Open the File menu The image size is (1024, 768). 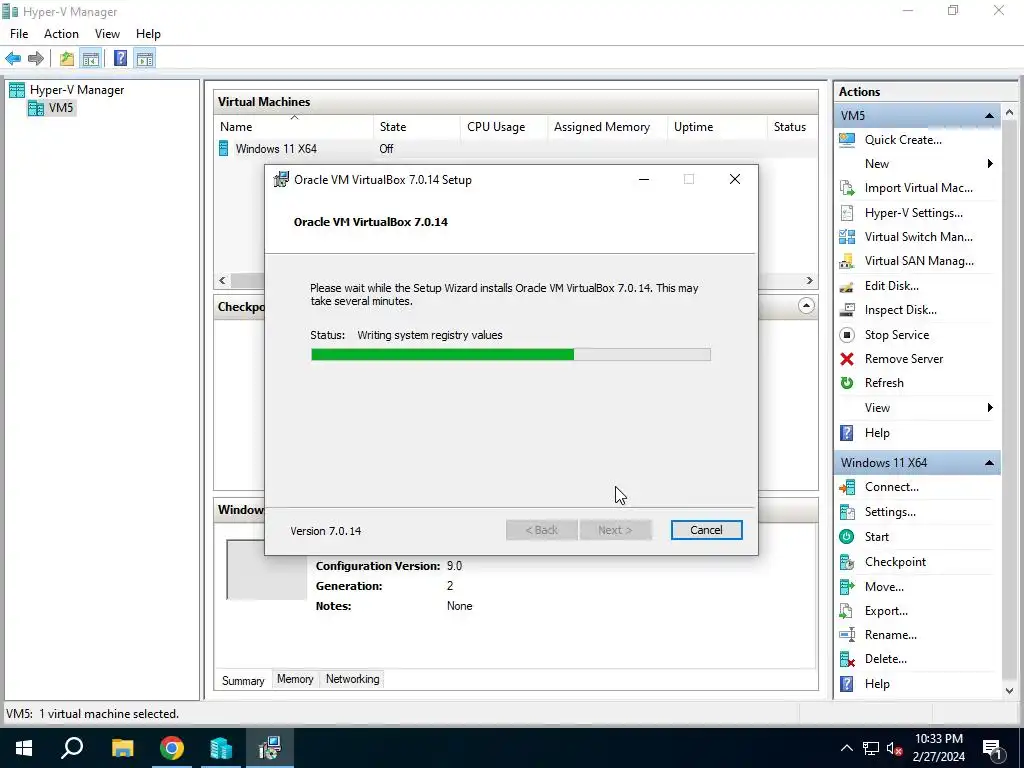tap(19, 34)
